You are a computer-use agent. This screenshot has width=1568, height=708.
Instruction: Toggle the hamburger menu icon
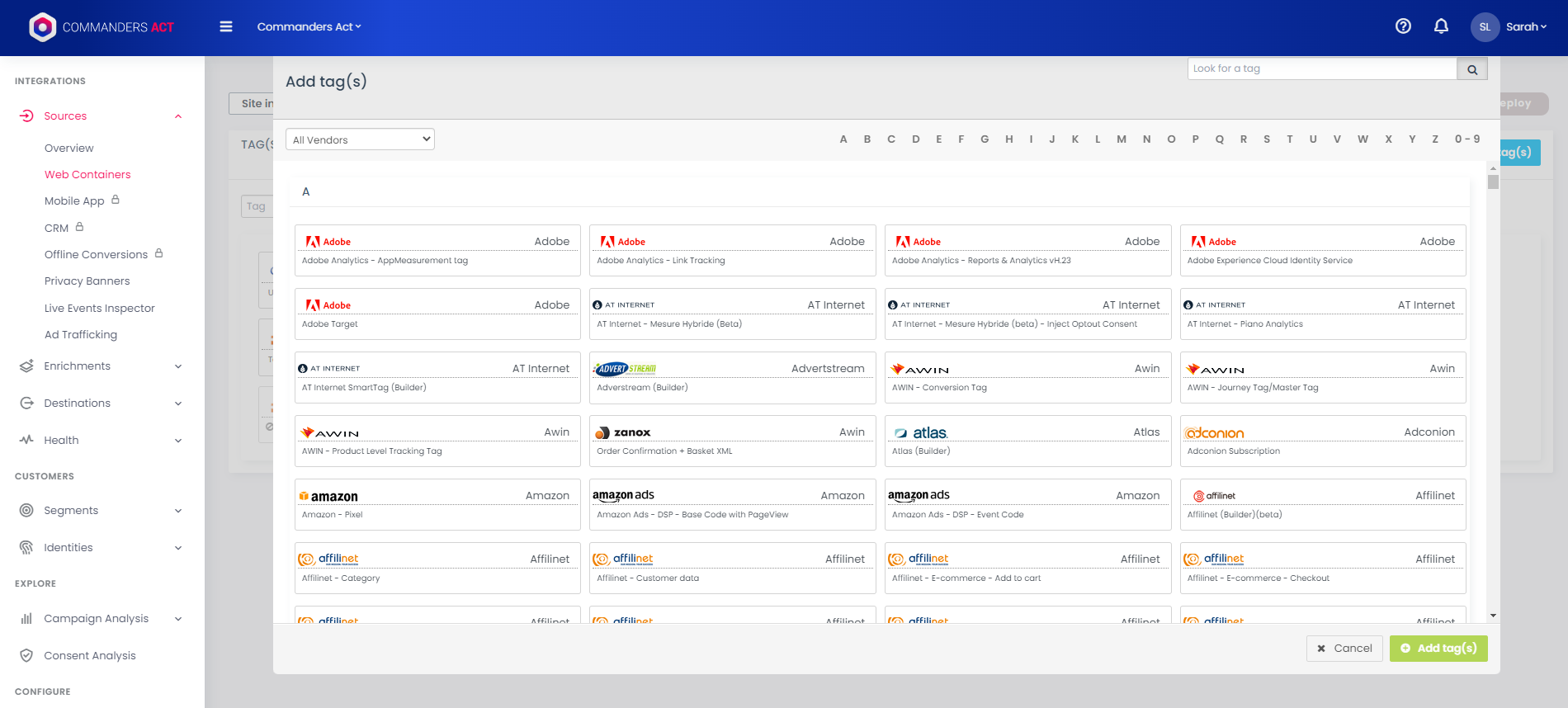(x=226, y=26)
